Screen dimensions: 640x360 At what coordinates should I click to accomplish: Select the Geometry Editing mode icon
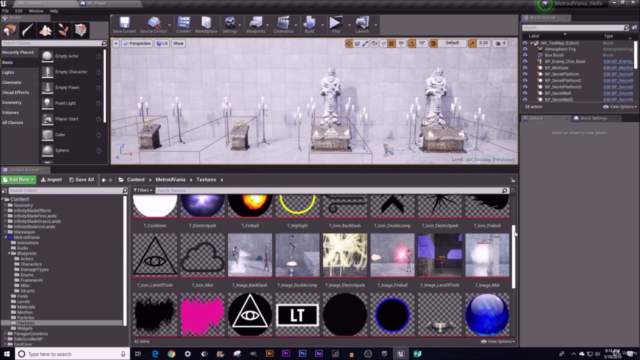(x=81, y=30)
